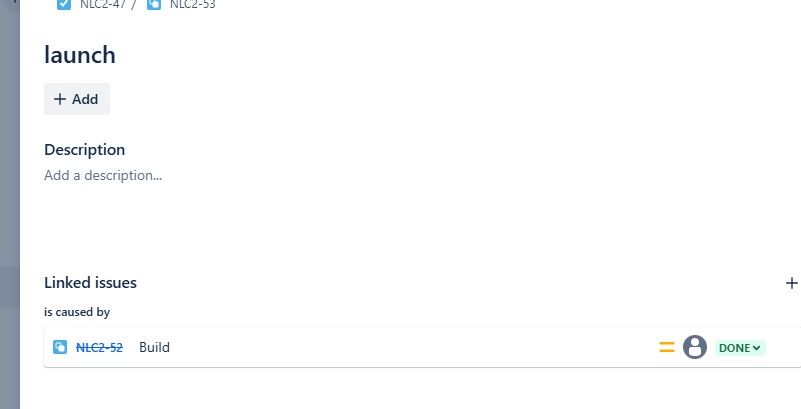
Task: Click the dimmed backdrop left of the panel
Action: 10,204
